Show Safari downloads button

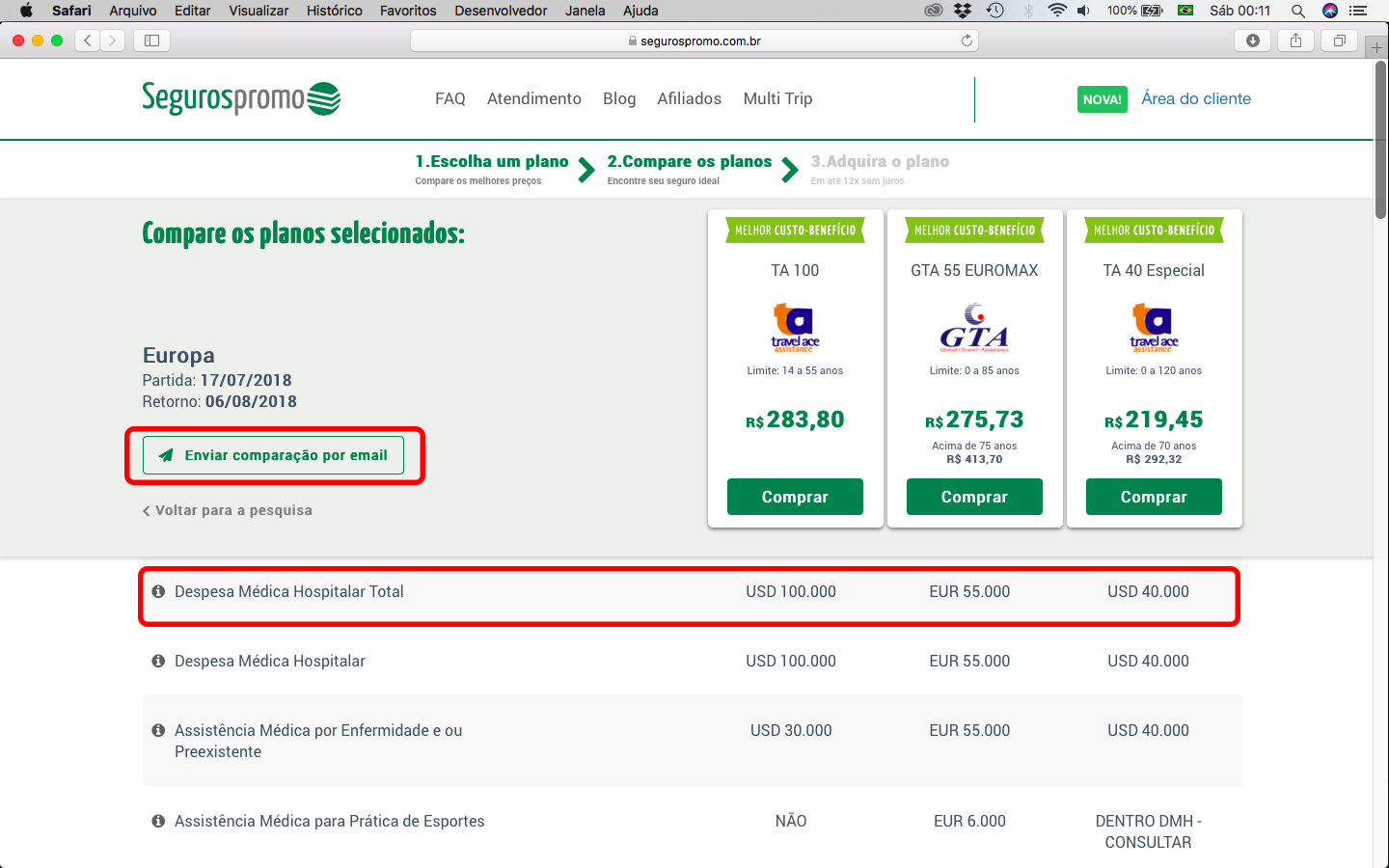[1253, 41]
